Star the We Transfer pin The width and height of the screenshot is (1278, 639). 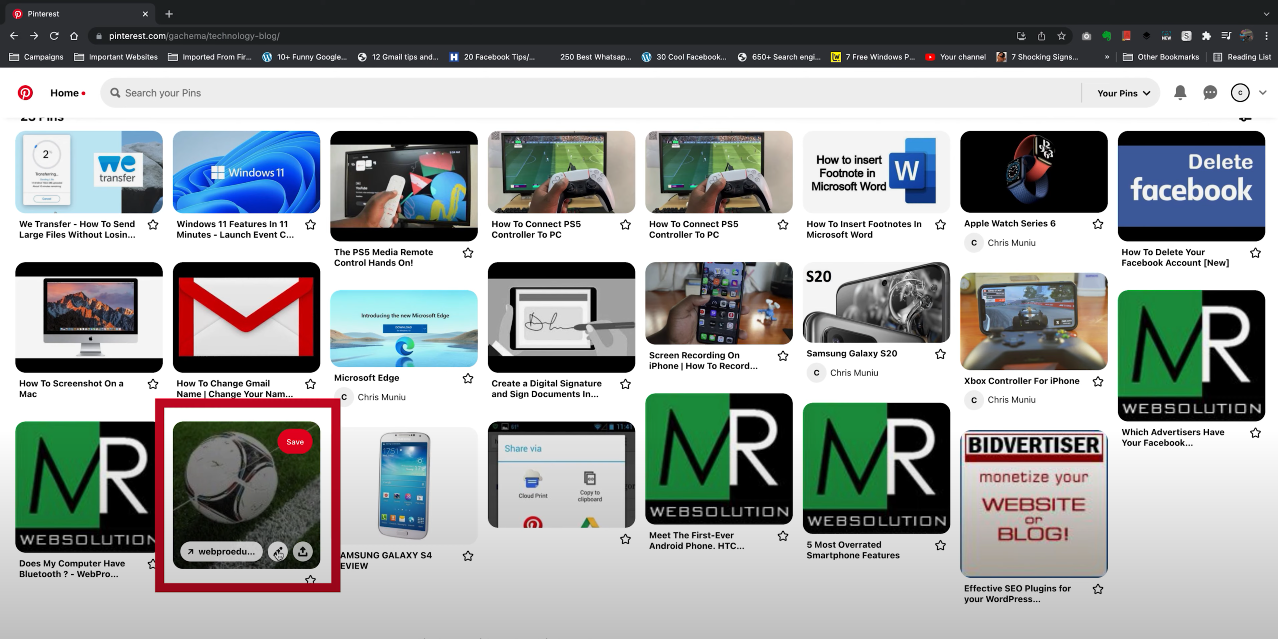click(x=153, y=225)
